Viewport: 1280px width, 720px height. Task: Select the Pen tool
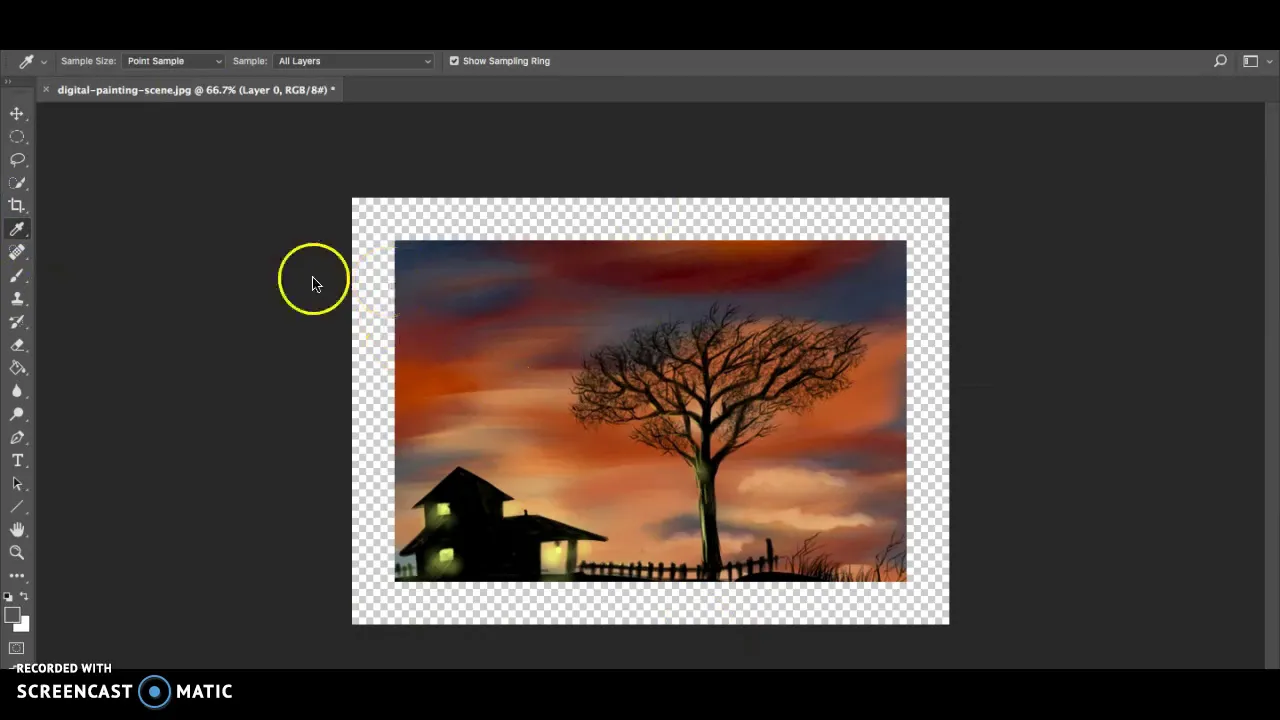(x=17, y=437)
